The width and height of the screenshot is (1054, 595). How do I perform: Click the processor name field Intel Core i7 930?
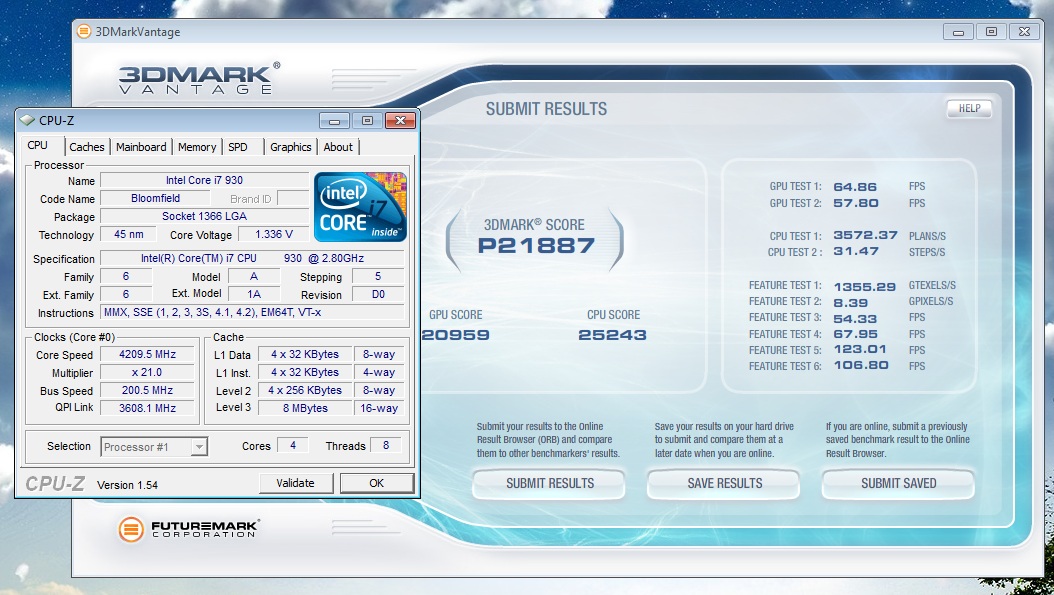click(204, 180)
